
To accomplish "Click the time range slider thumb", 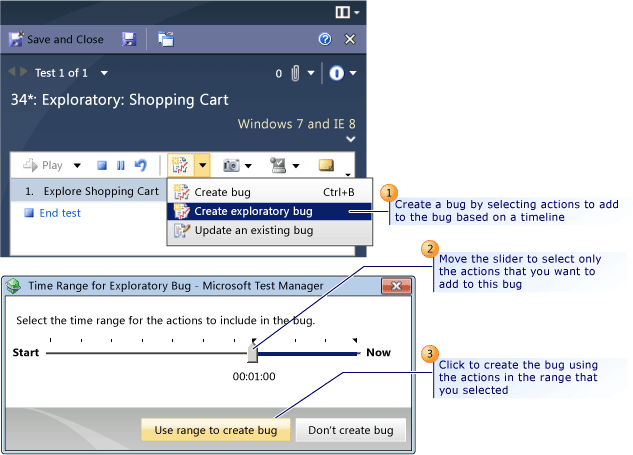I will click(253, 354).
